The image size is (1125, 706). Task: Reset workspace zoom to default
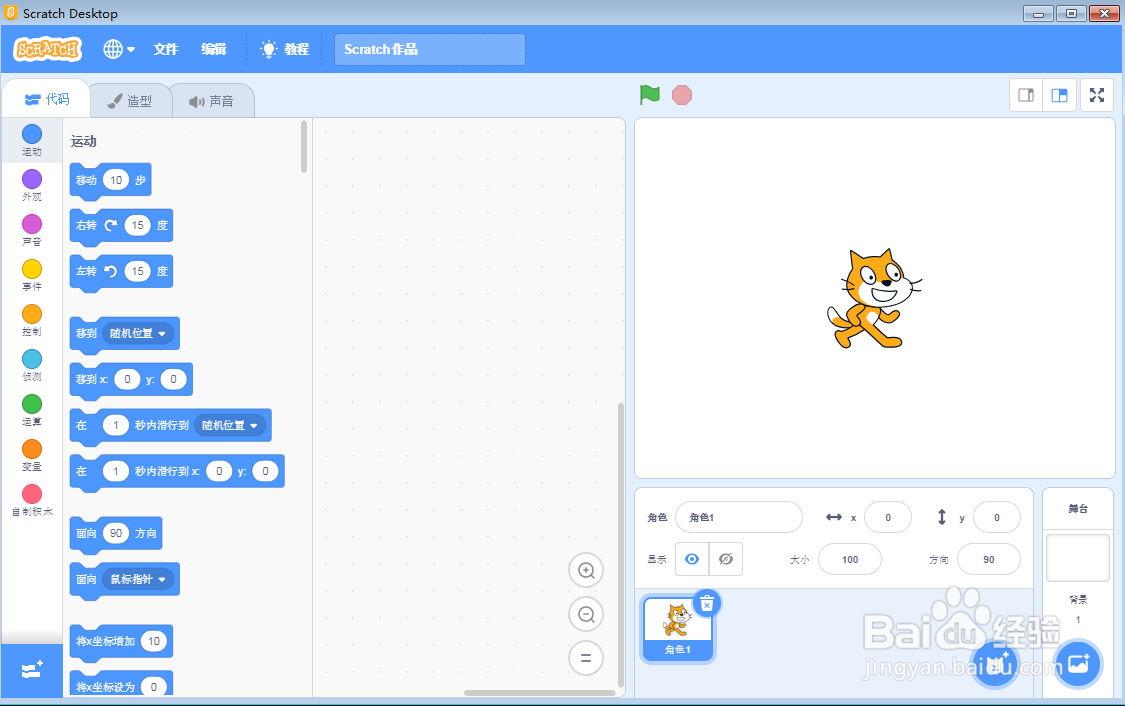pyautogui.click(x=586, y=658)
